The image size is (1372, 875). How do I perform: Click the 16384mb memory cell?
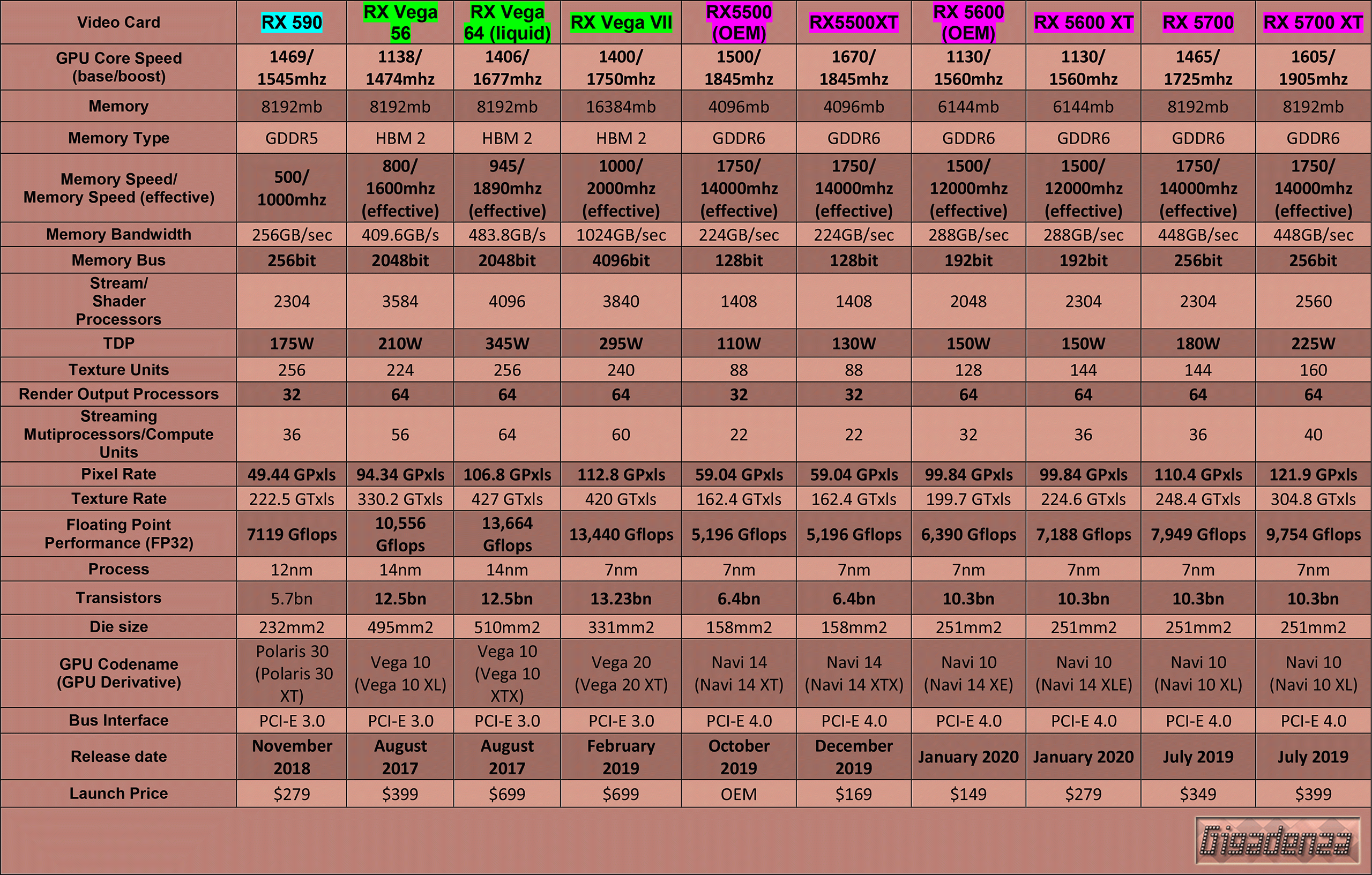(621, 107)
